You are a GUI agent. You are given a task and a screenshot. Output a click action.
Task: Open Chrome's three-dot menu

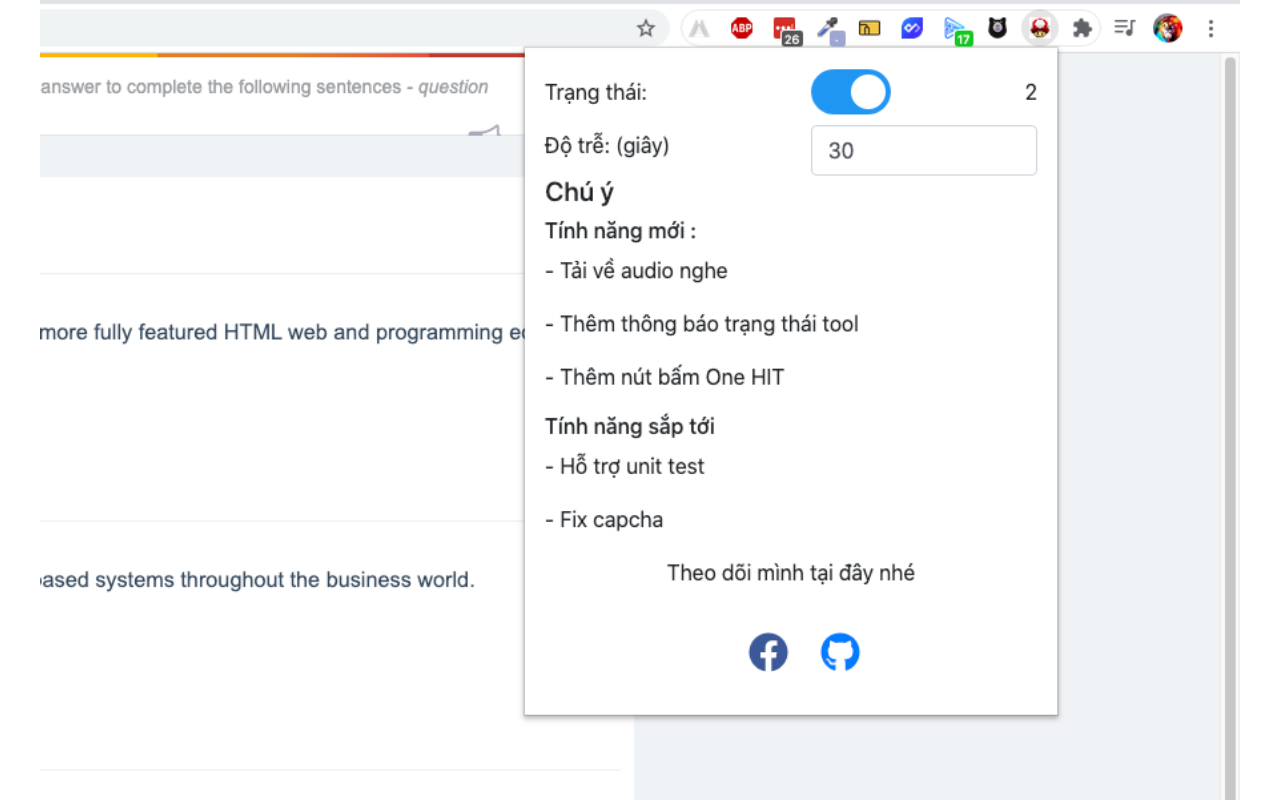[x=1211, y=28]
